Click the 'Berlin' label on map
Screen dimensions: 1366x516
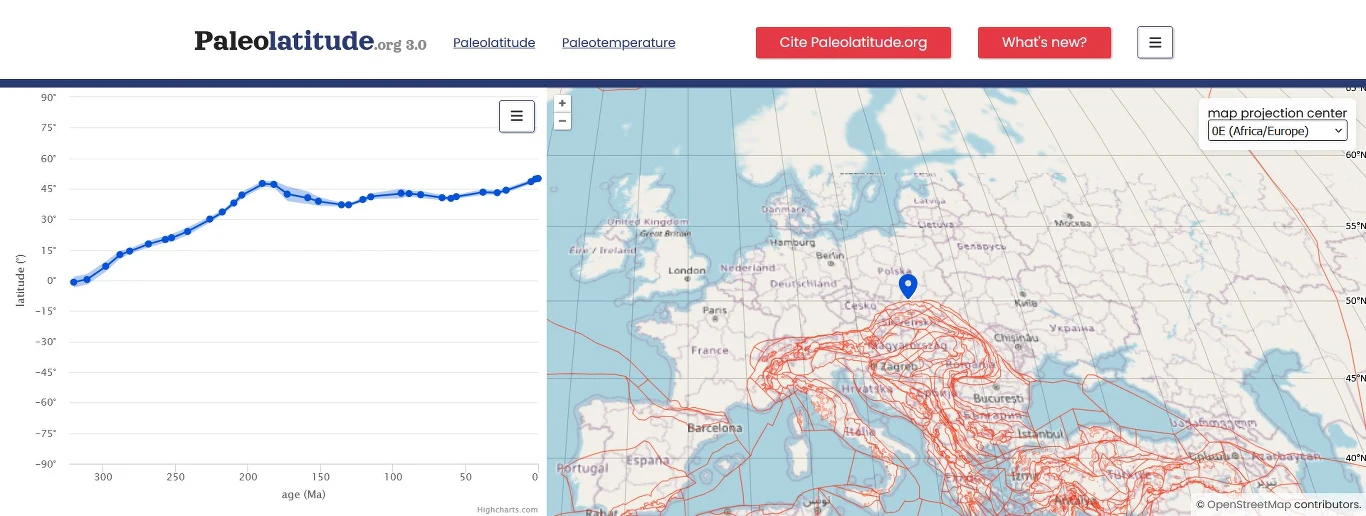tap(831, 256)
